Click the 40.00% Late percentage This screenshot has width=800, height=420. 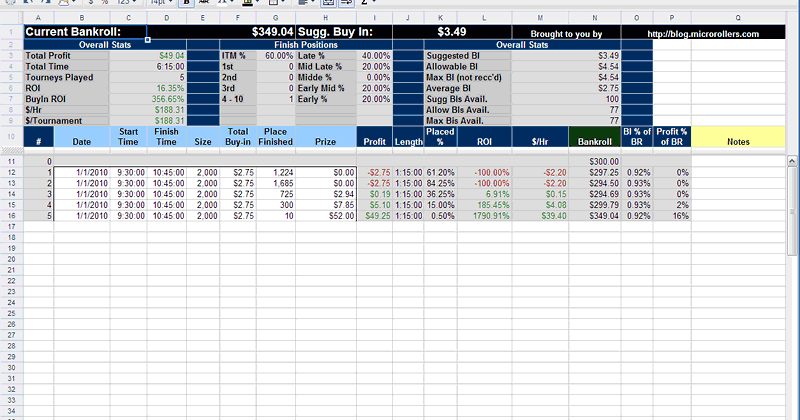(x=374, y=56)
